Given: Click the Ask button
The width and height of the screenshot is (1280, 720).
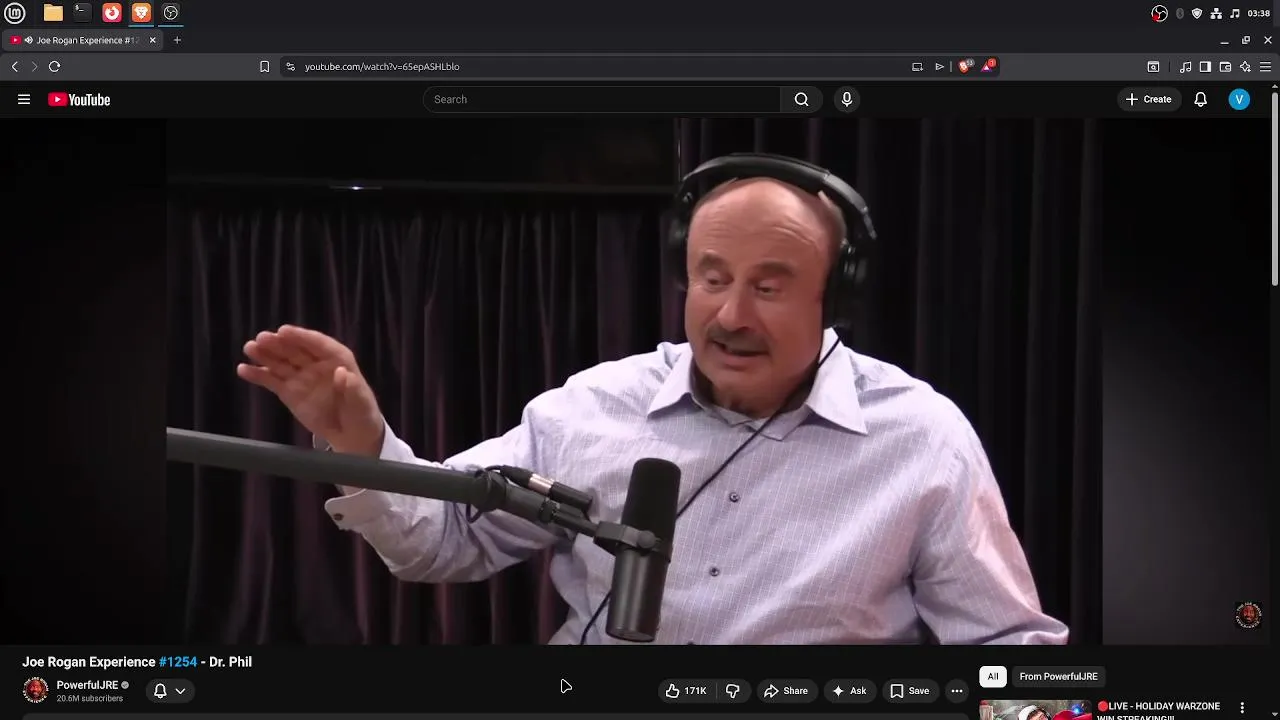Looking at the screenshot, I should 849,690.
